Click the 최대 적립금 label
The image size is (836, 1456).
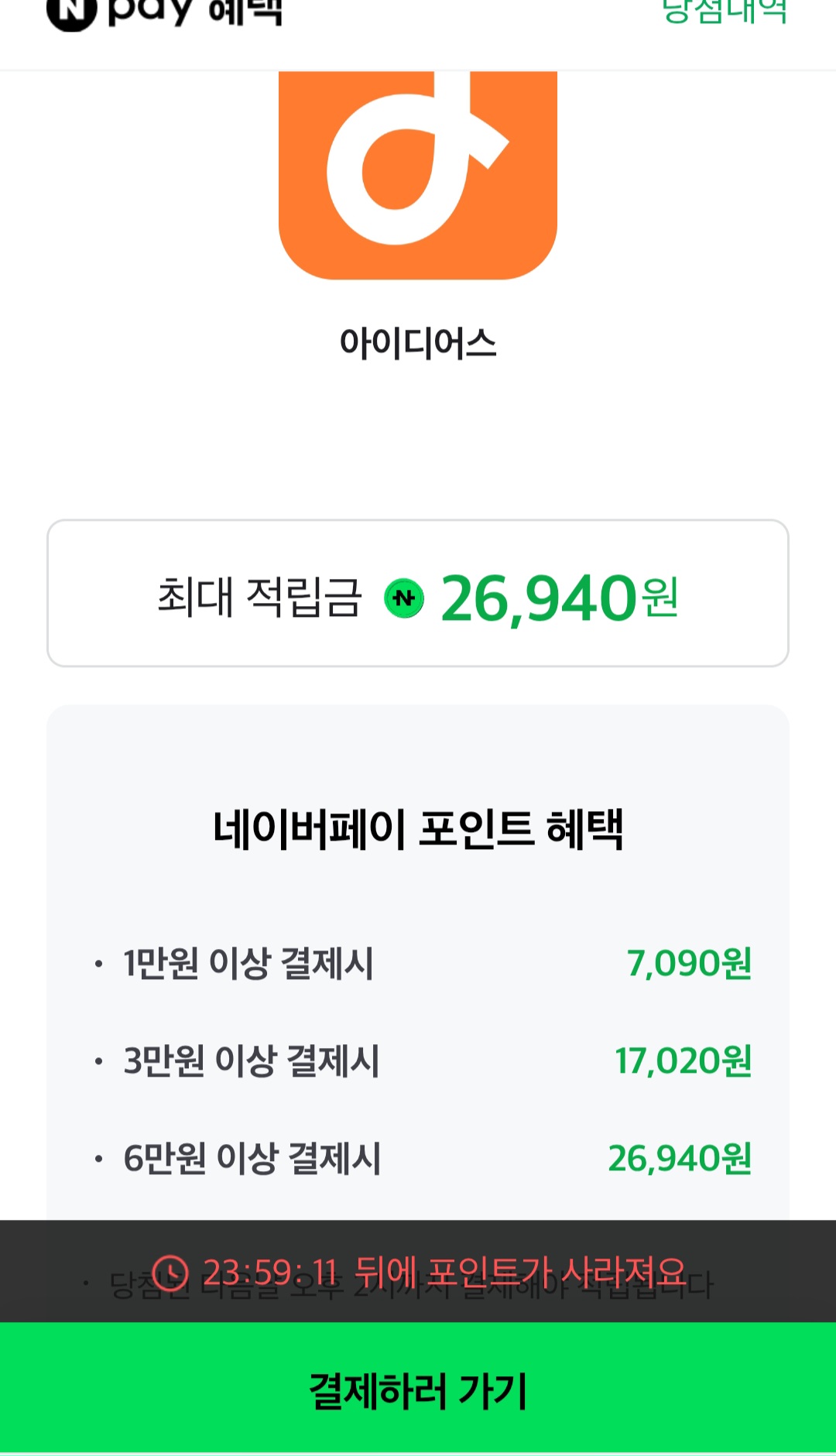click(259, 598)
